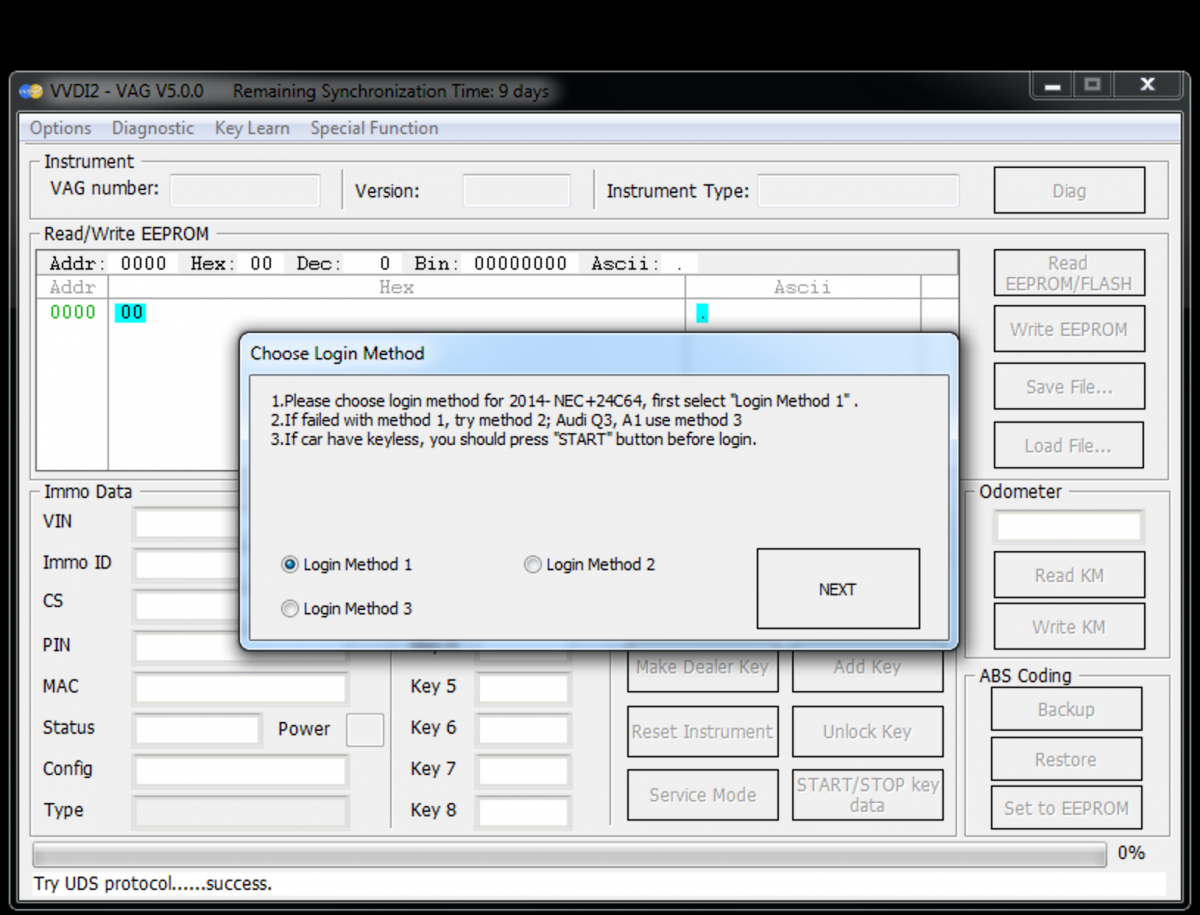Click the Write KM button
The width and height of the screenshot is (1200, 915).
pyautogui.click(x=1069, y=627)
